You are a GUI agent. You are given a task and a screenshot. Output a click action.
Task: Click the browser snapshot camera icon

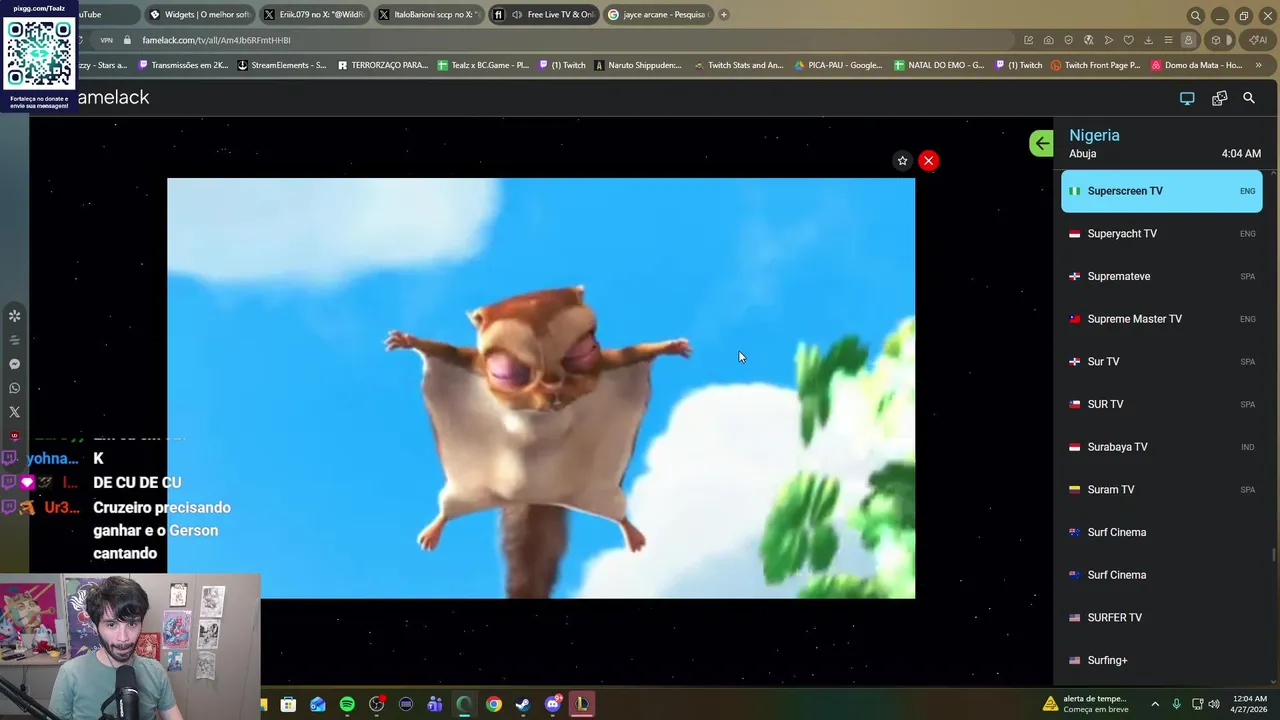click(1048, 40)
